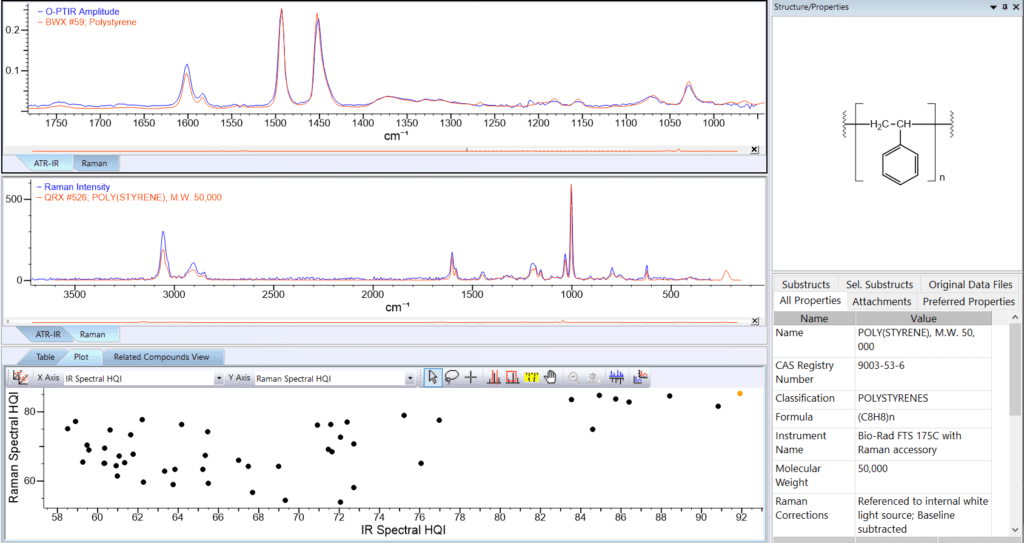Viewport: 1024px width, 543px height.
Task: Open the X Axis dropdown list
Action: point(219,378)
